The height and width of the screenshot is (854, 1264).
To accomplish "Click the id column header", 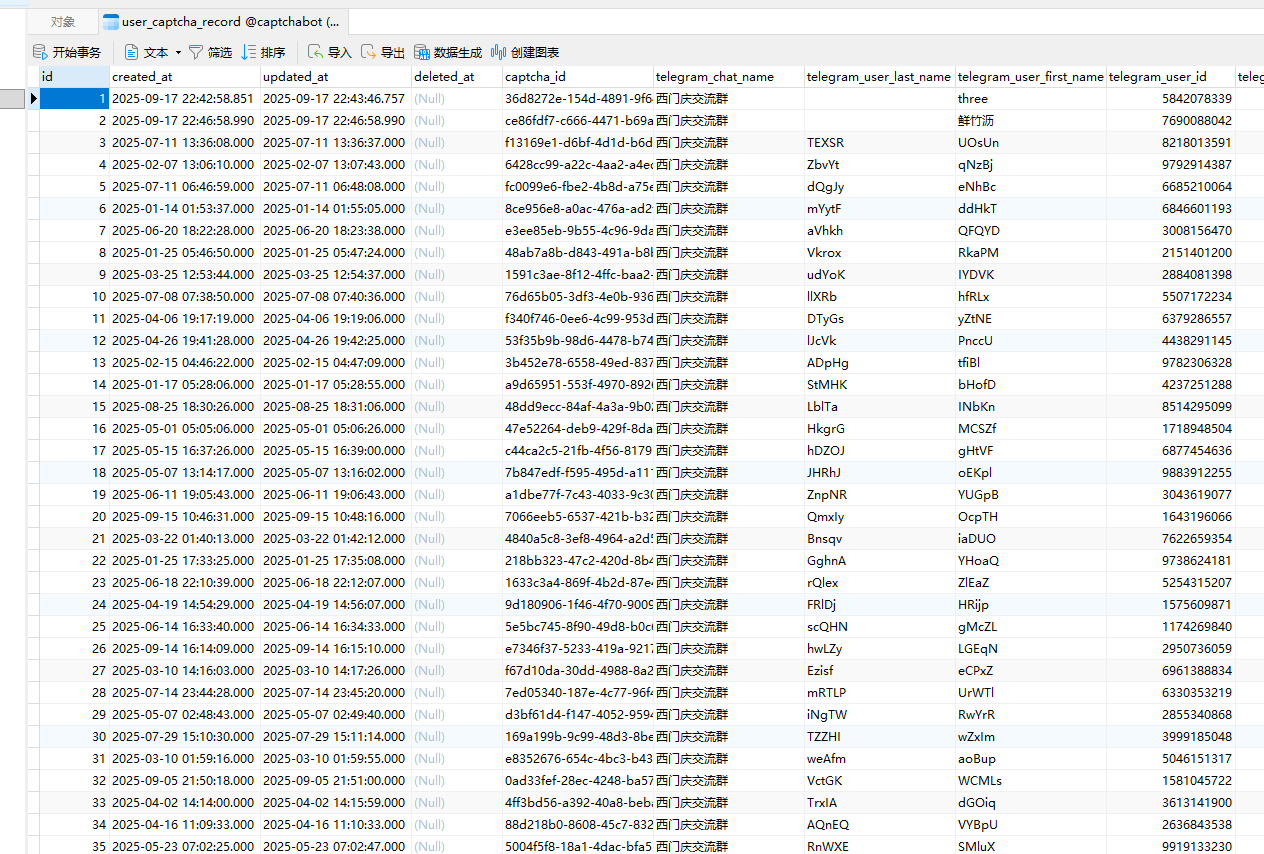I will [x=74, y=76].
